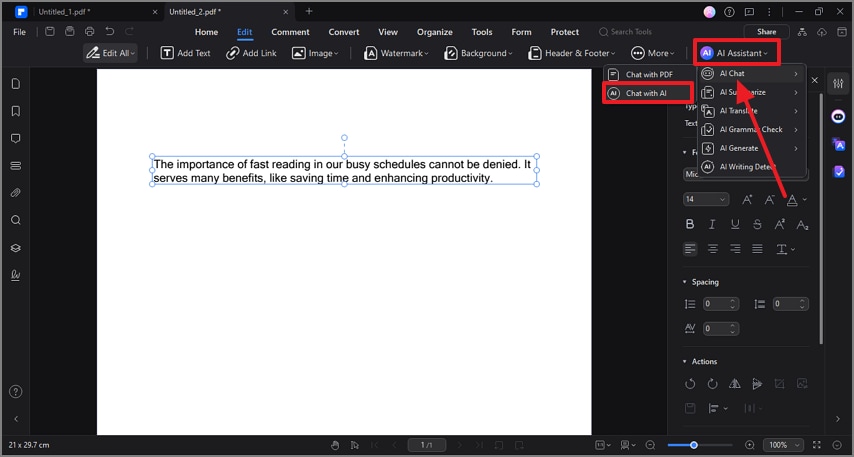The height and width of the screenshot is (457, 854).
Task: Open AI Grammar Check submenu
Action: click(752, 130)
